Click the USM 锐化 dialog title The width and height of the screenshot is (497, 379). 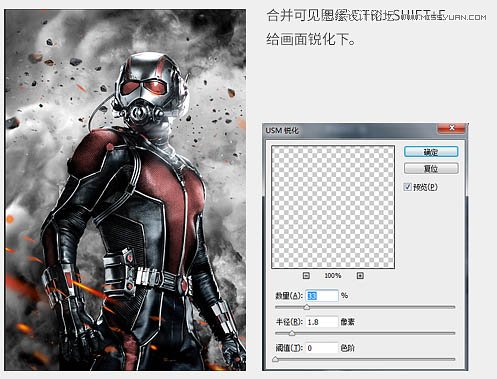[x=282, y=131]
